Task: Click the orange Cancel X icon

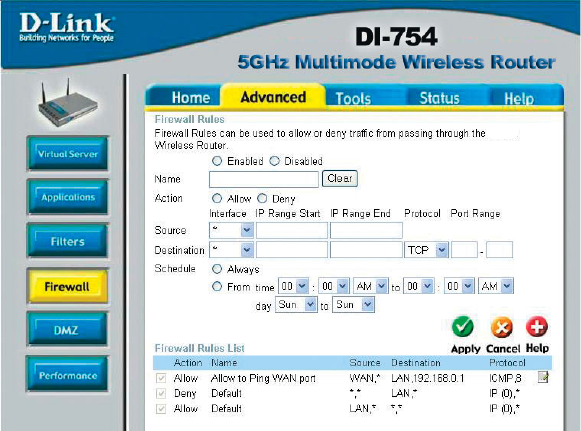Action: (x=502, y=327)
